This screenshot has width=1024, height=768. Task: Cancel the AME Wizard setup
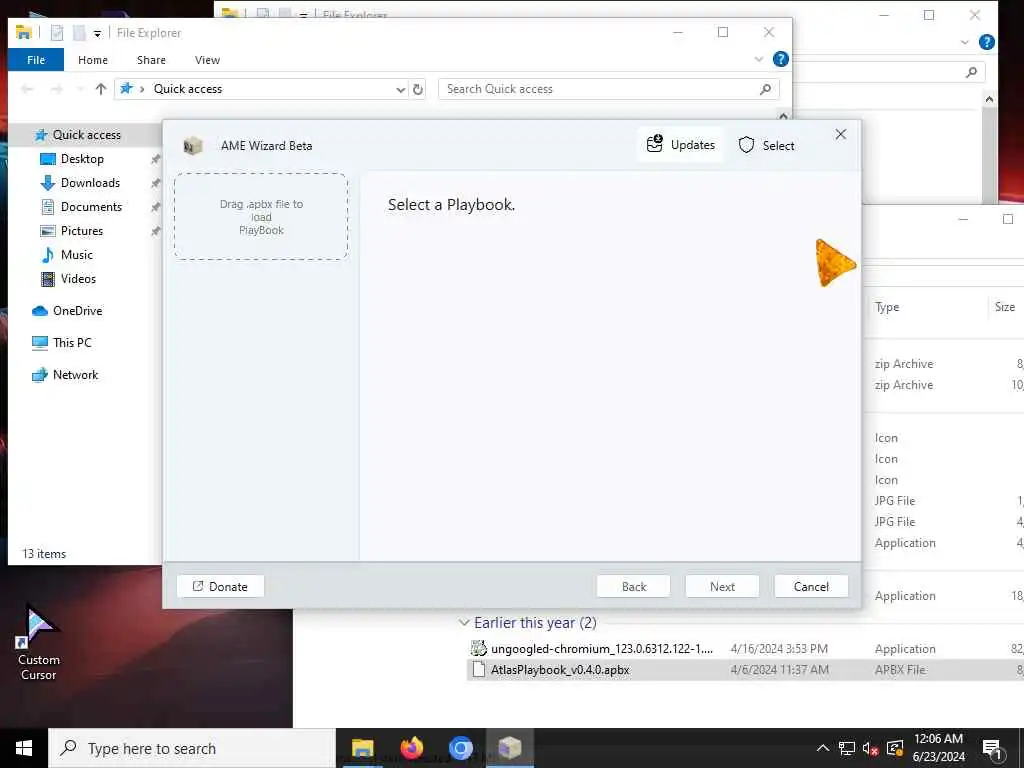pyautogui.click(x=811, y=586)
